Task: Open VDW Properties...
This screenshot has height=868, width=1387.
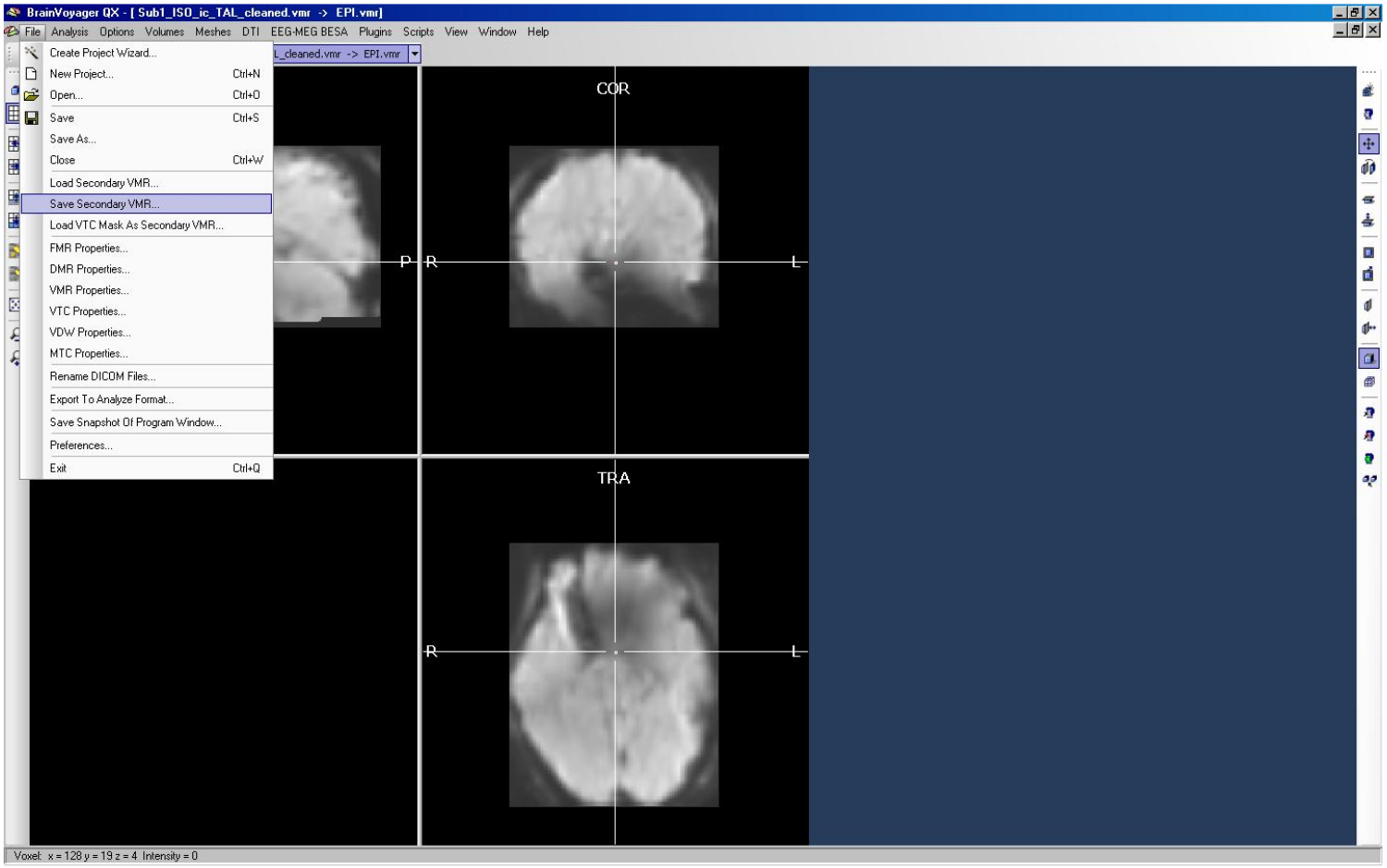Action: pyautogui.click(x=146, y=333)
